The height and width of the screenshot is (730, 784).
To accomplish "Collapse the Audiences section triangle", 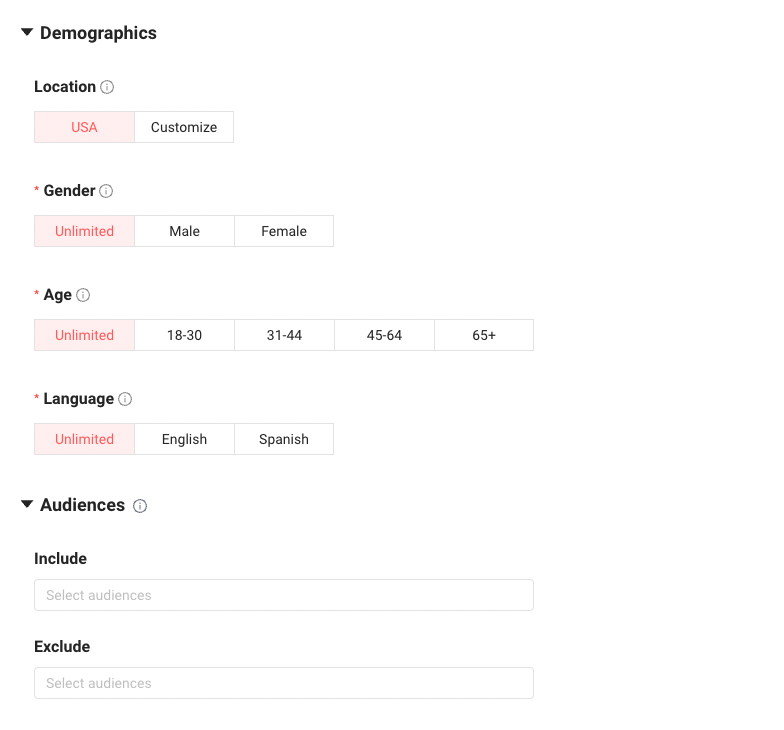I will click(x=27, y=504).
